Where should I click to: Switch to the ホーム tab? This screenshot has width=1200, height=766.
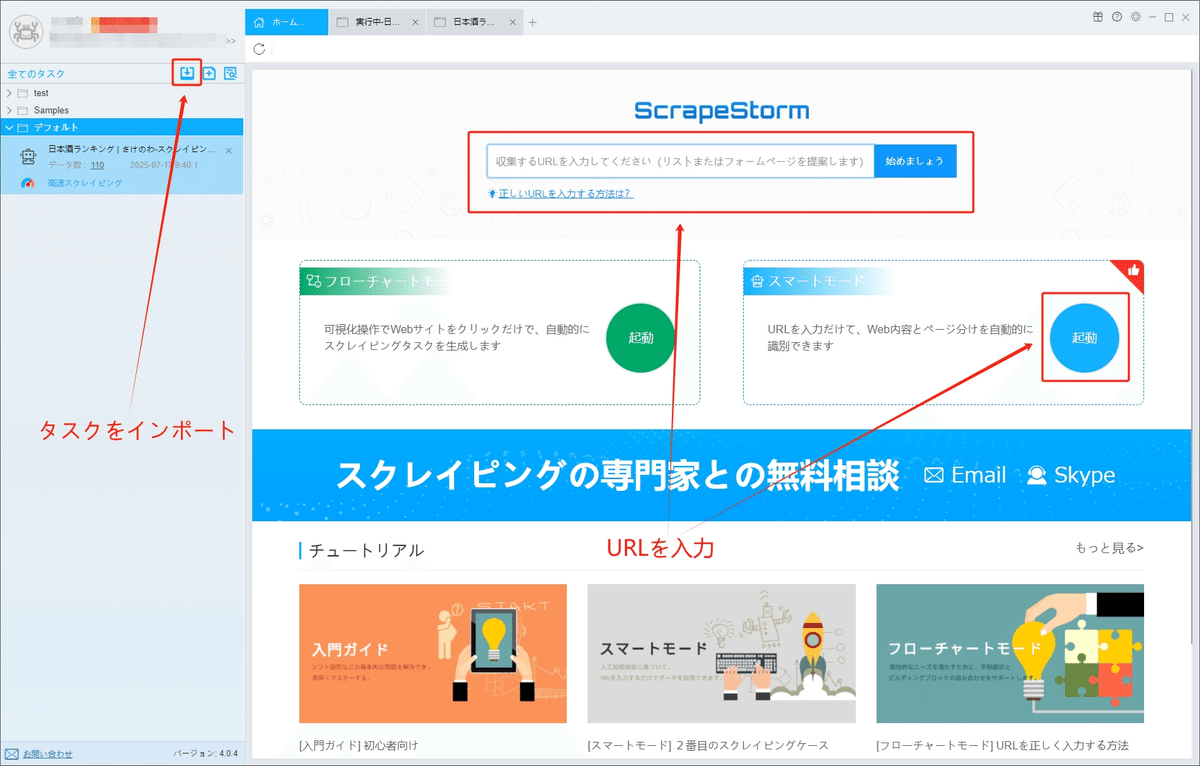pyautogui.click(x=286, y=21)
